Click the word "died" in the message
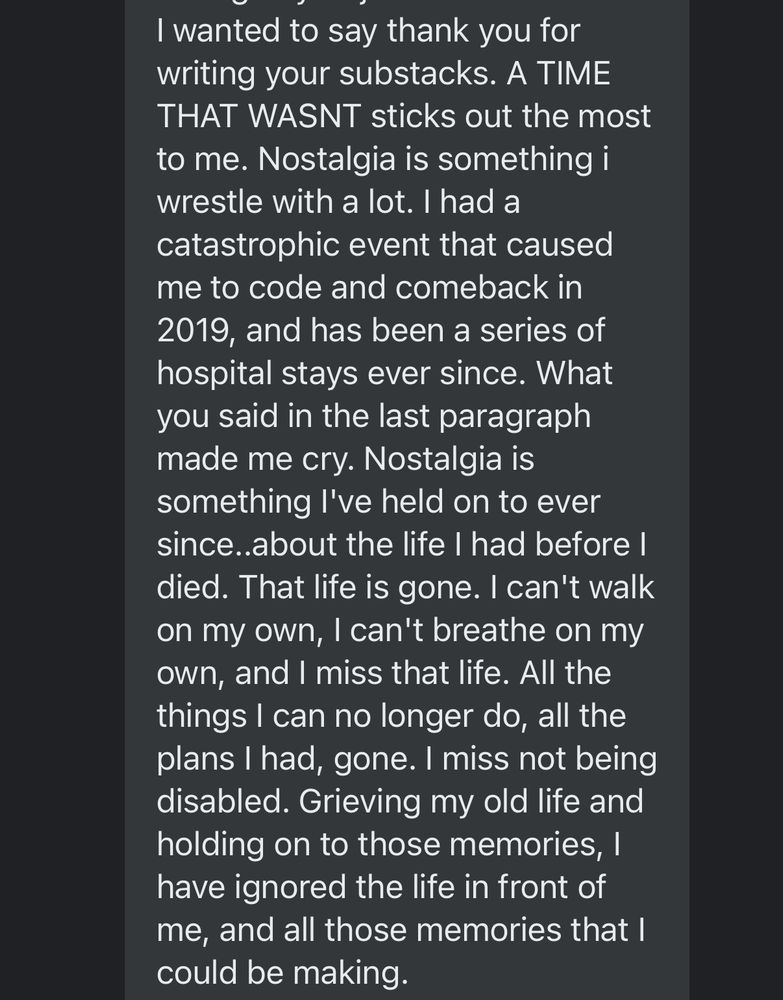Screen dimensions: 783x1000 tap(193, 587)
